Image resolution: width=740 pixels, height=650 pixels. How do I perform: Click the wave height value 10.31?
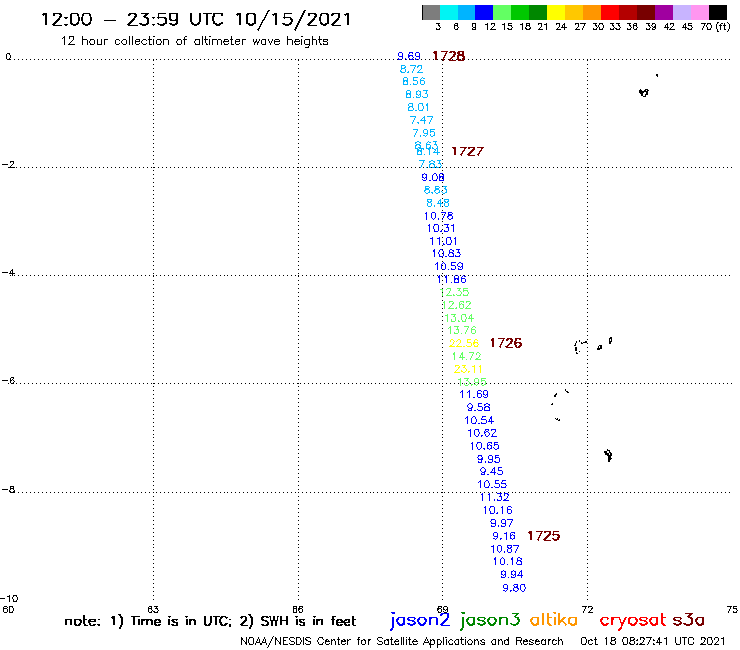coord(441,228)
